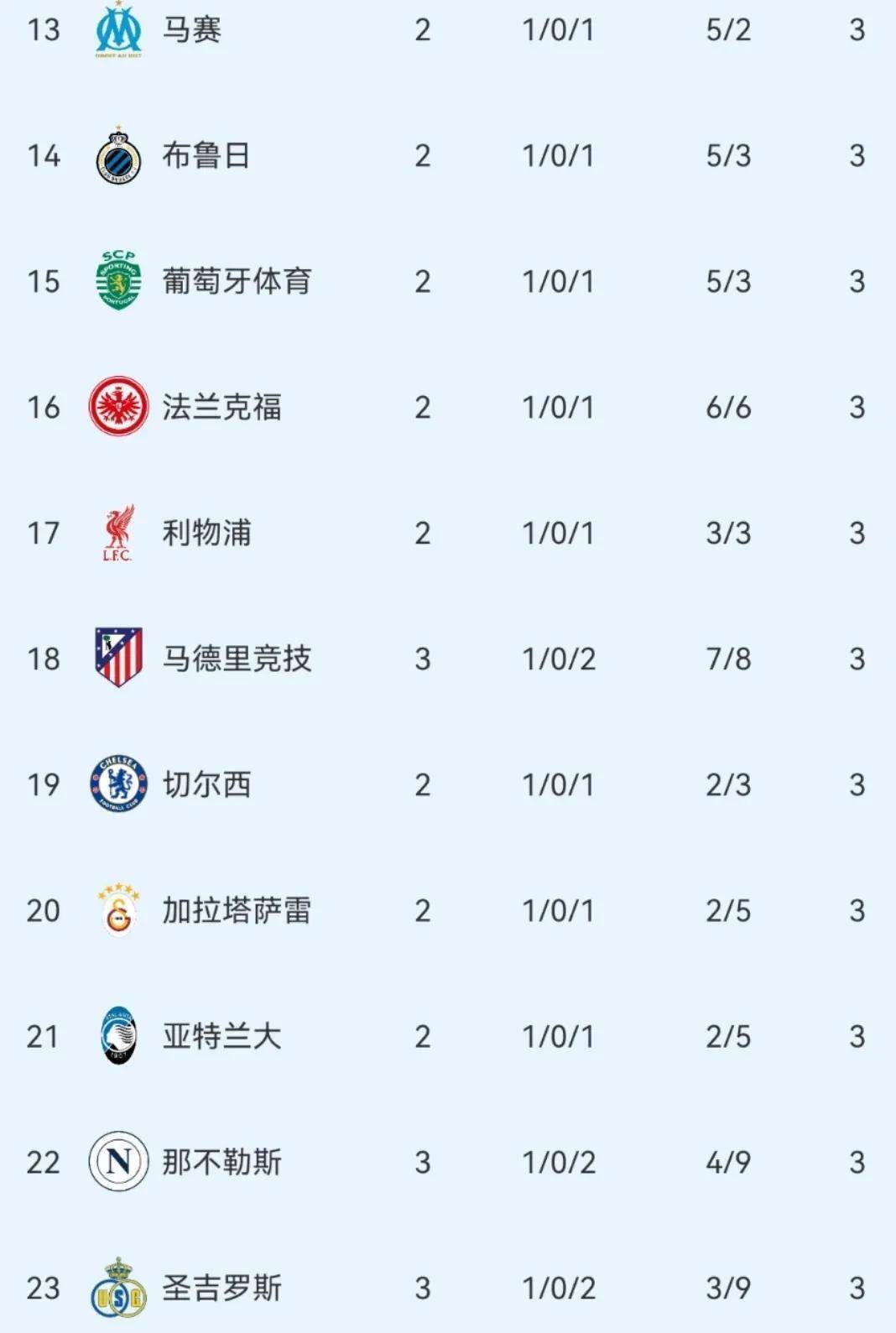Click rank number 19 beside 切尔西
Image resolution: width=896 pixels, height=1333 pixels.
click(x=43, y=784)
